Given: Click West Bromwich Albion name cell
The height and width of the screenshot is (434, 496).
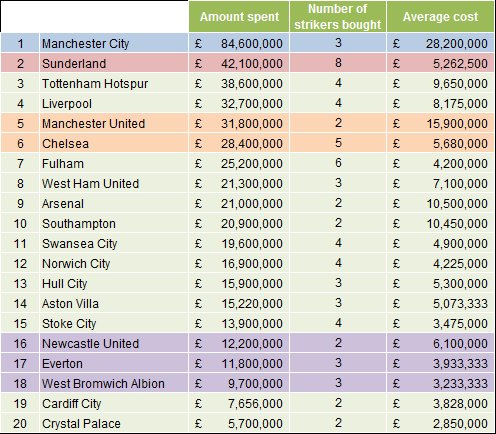Looking at the screenshot, I should pos(114,383).
